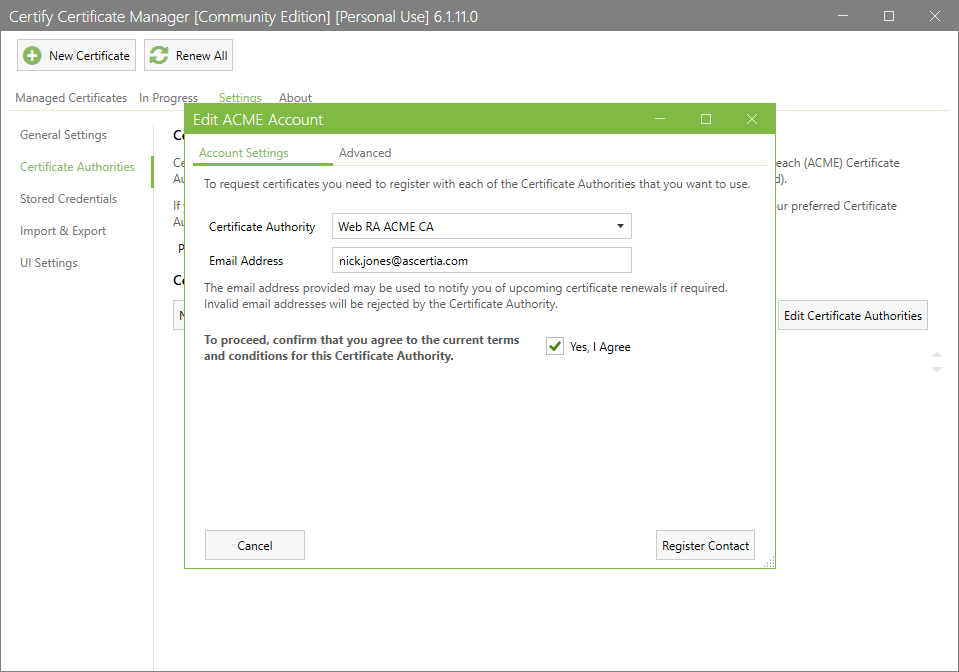Viewport: 959px width, 672px height.
Task: Click the New Certificate button label
Action: coord(89,56)
